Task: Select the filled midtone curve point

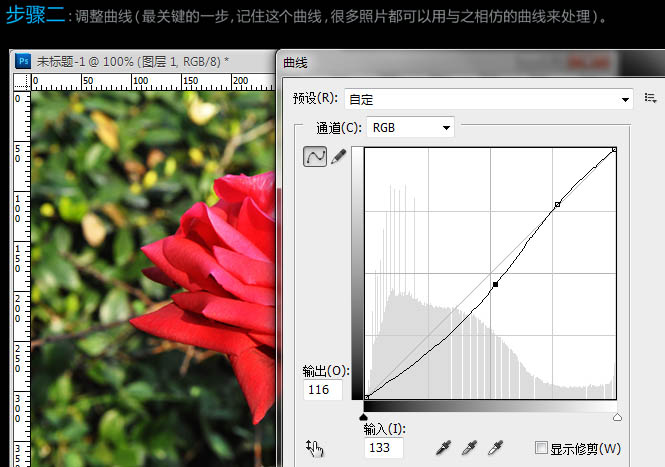Action: (x=496, y=285)
